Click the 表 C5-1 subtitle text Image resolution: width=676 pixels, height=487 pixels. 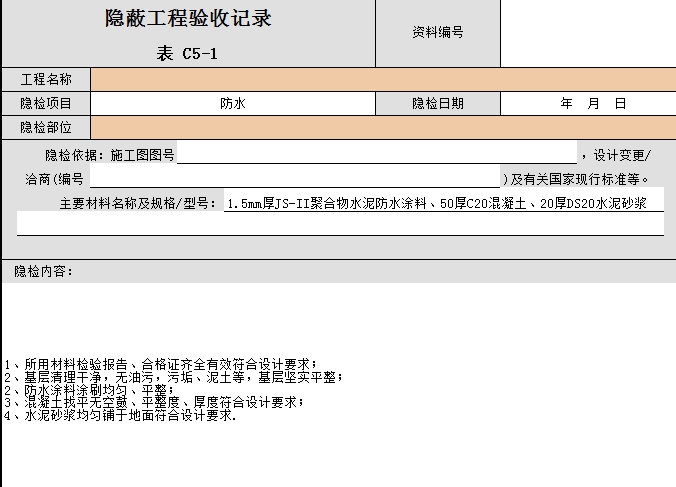coord(187,54)
